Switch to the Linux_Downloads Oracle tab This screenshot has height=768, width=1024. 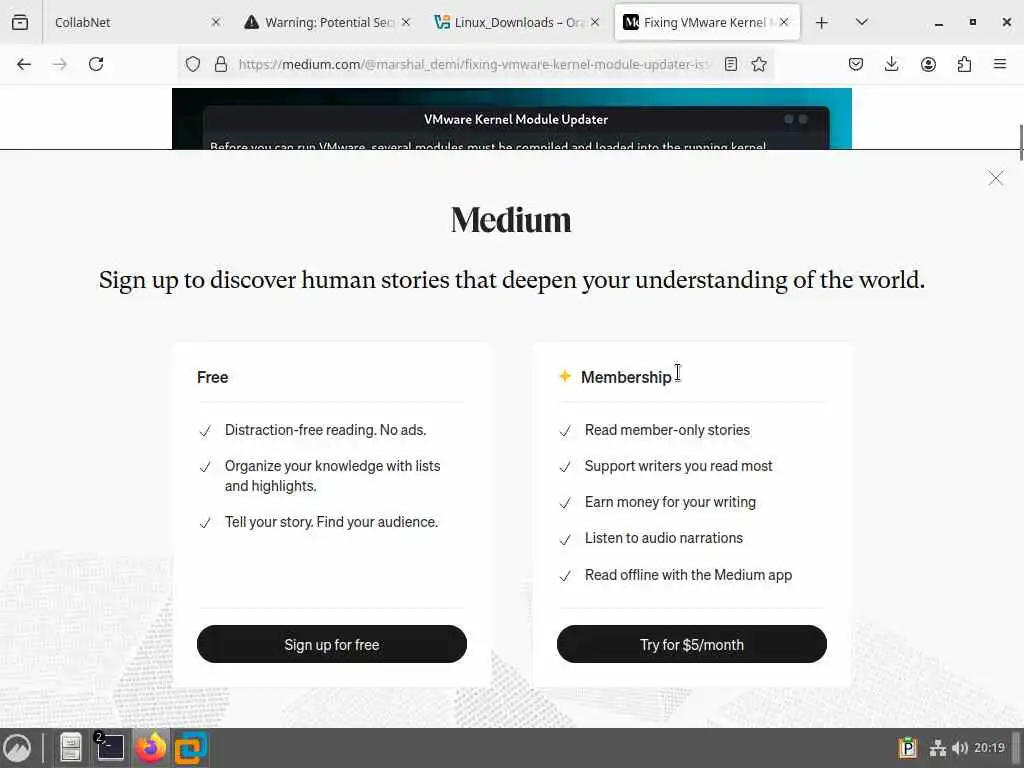517,22
